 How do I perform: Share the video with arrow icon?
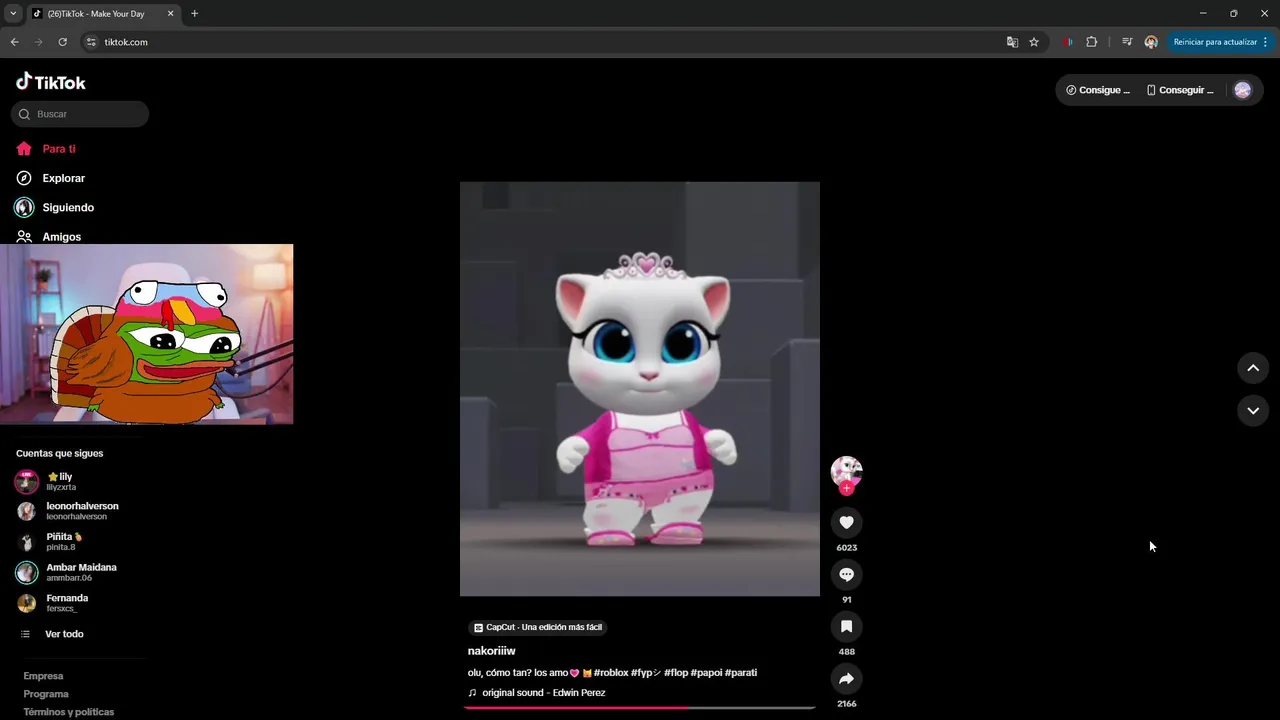click(846, 678)
